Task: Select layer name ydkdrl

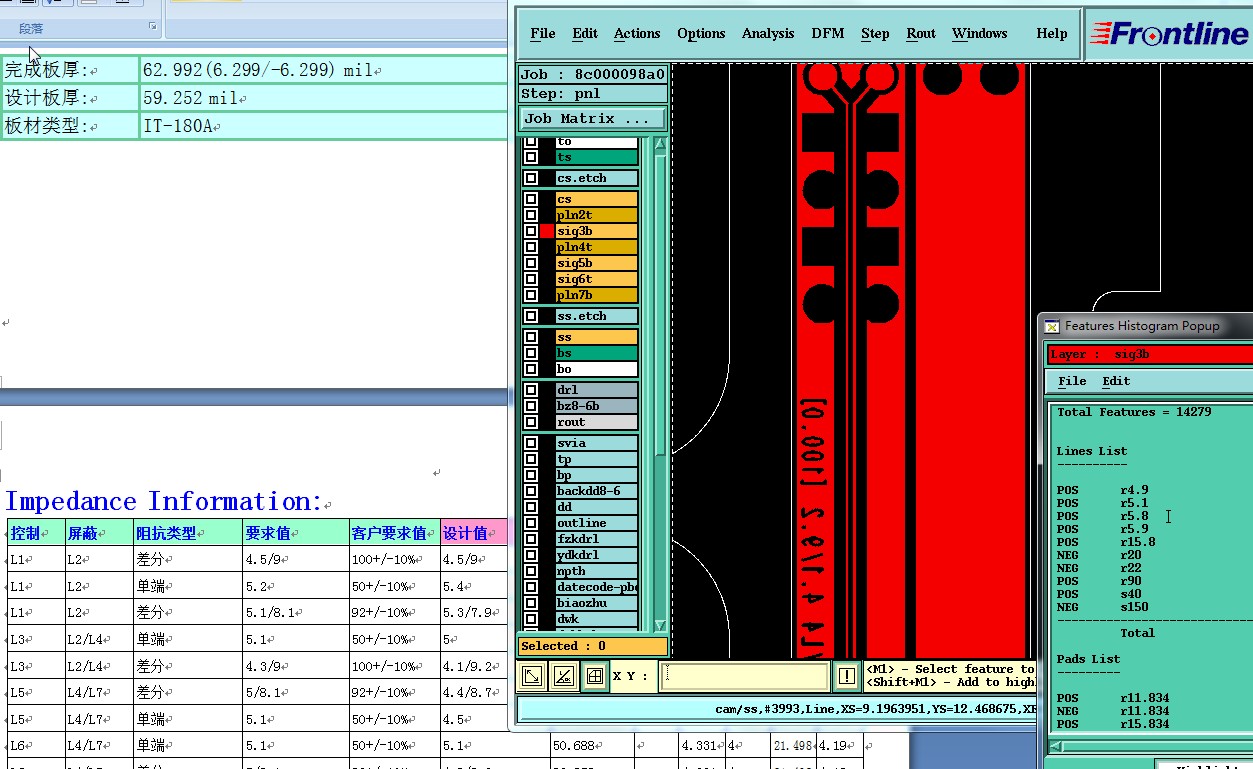Action: coord(596,555)
